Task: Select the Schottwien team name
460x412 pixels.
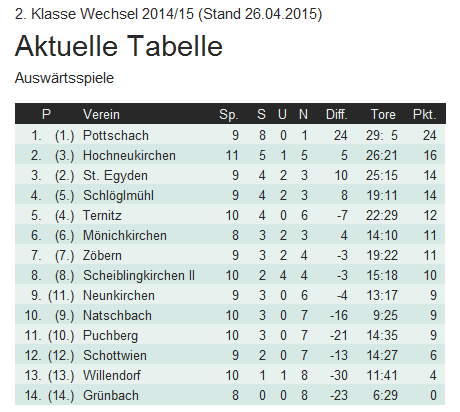Action: (115, 355)
